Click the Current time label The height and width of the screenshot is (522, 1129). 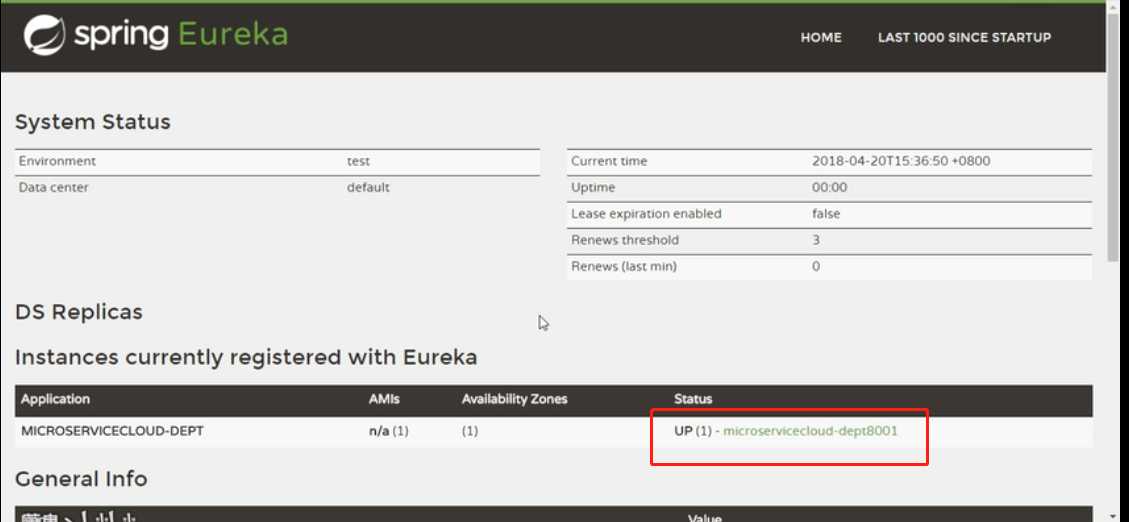pyautogui.click(x=609, y=161)
